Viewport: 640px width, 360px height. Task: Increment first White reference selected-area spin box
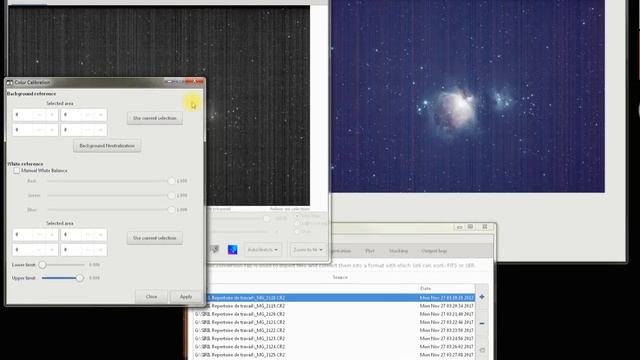point(52,235)
